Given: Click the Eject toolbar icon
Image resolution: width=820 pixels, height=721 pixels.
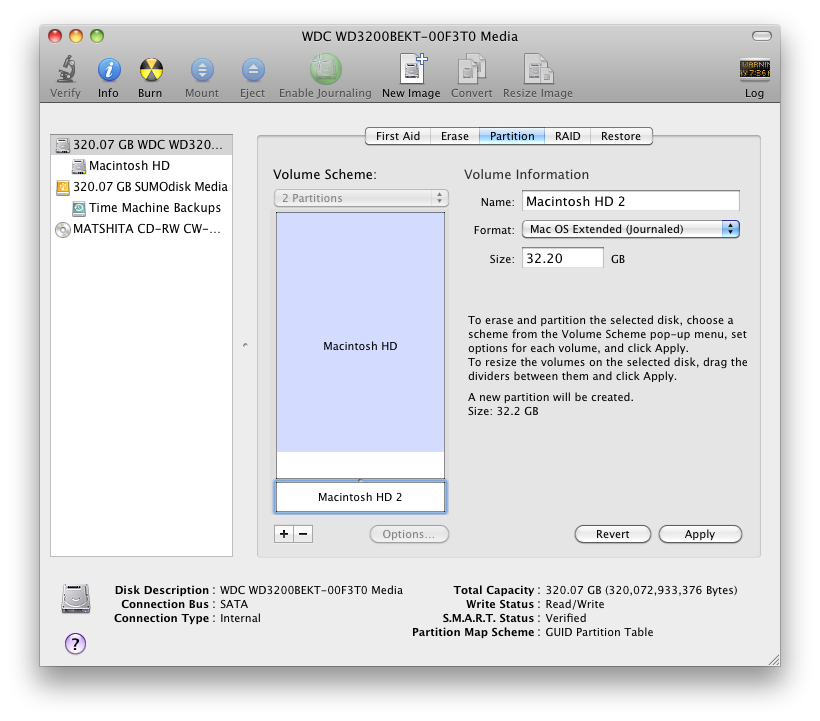Looking at the screenshot, I should tap(253, 70).
